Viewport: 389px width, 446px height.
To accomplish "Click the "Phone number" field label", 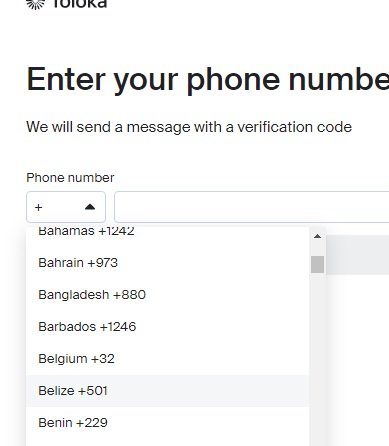I will [70, 178].
